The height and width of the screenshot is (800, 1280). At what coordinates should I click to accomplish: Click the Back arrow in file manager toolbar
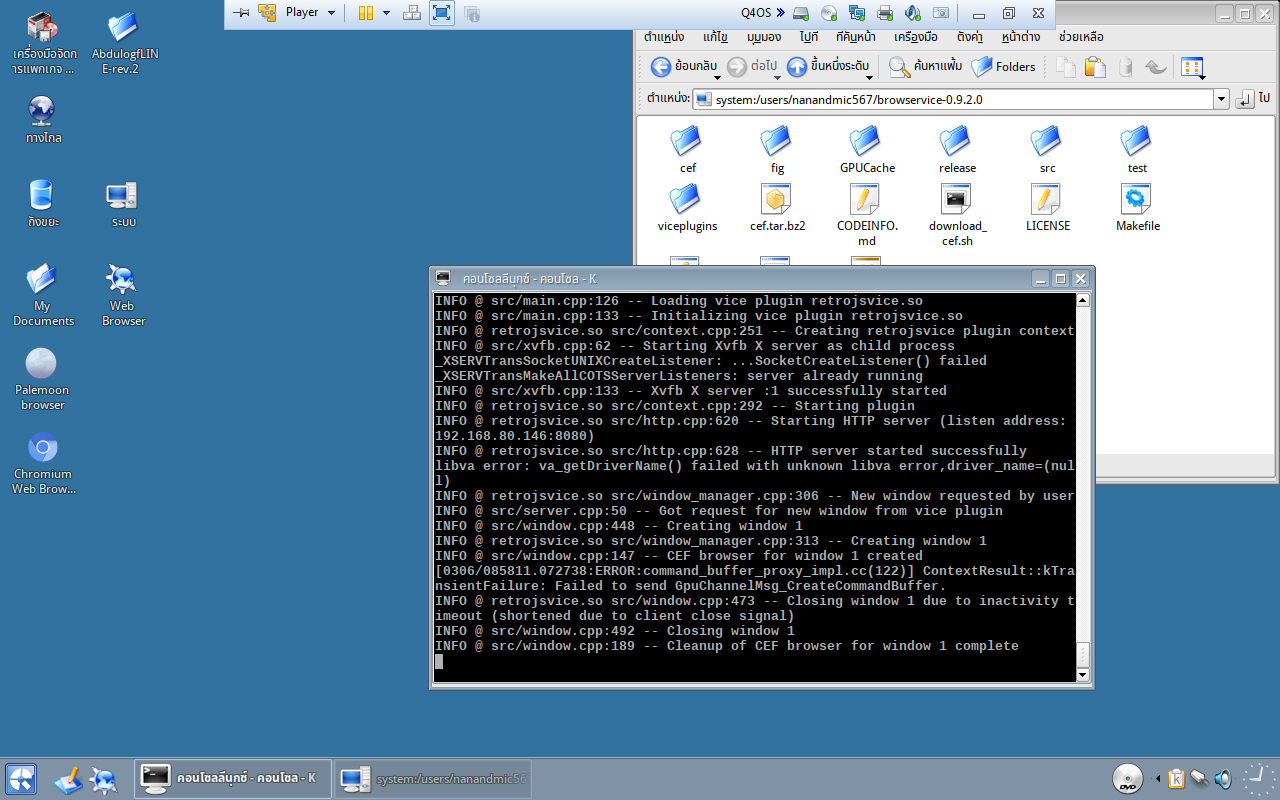[661, 67]
